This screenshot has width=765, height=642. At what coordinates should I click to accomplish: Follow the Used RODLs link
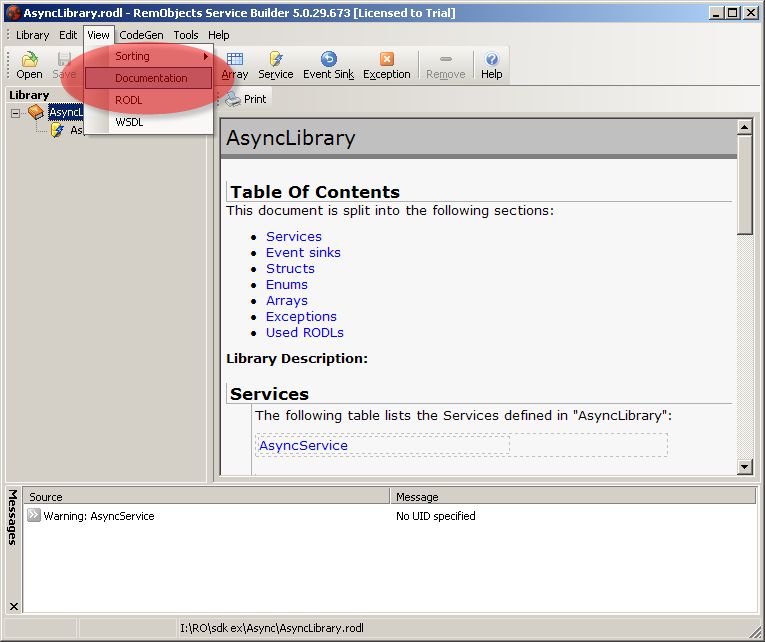[304, 333]
